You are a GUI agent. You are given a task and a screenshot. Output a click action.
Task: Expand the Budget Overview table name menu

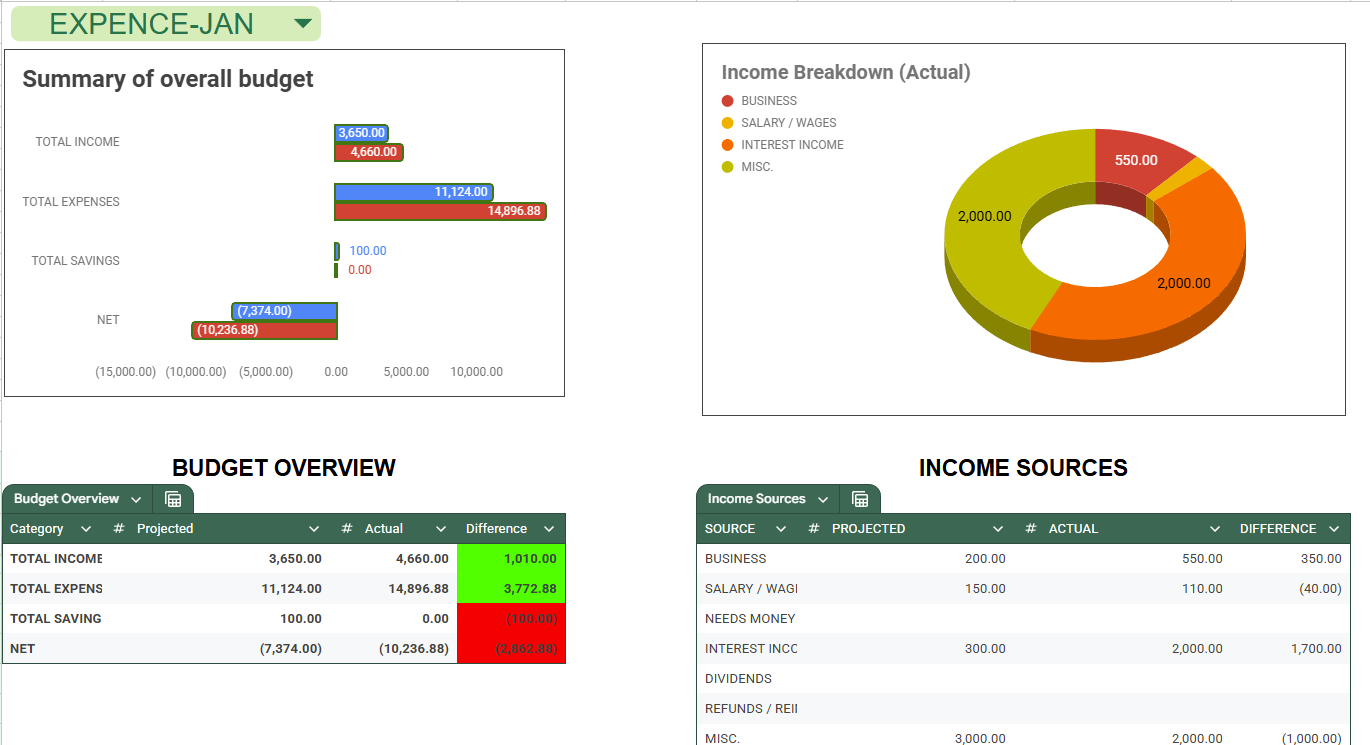click(x=136, y=499)
